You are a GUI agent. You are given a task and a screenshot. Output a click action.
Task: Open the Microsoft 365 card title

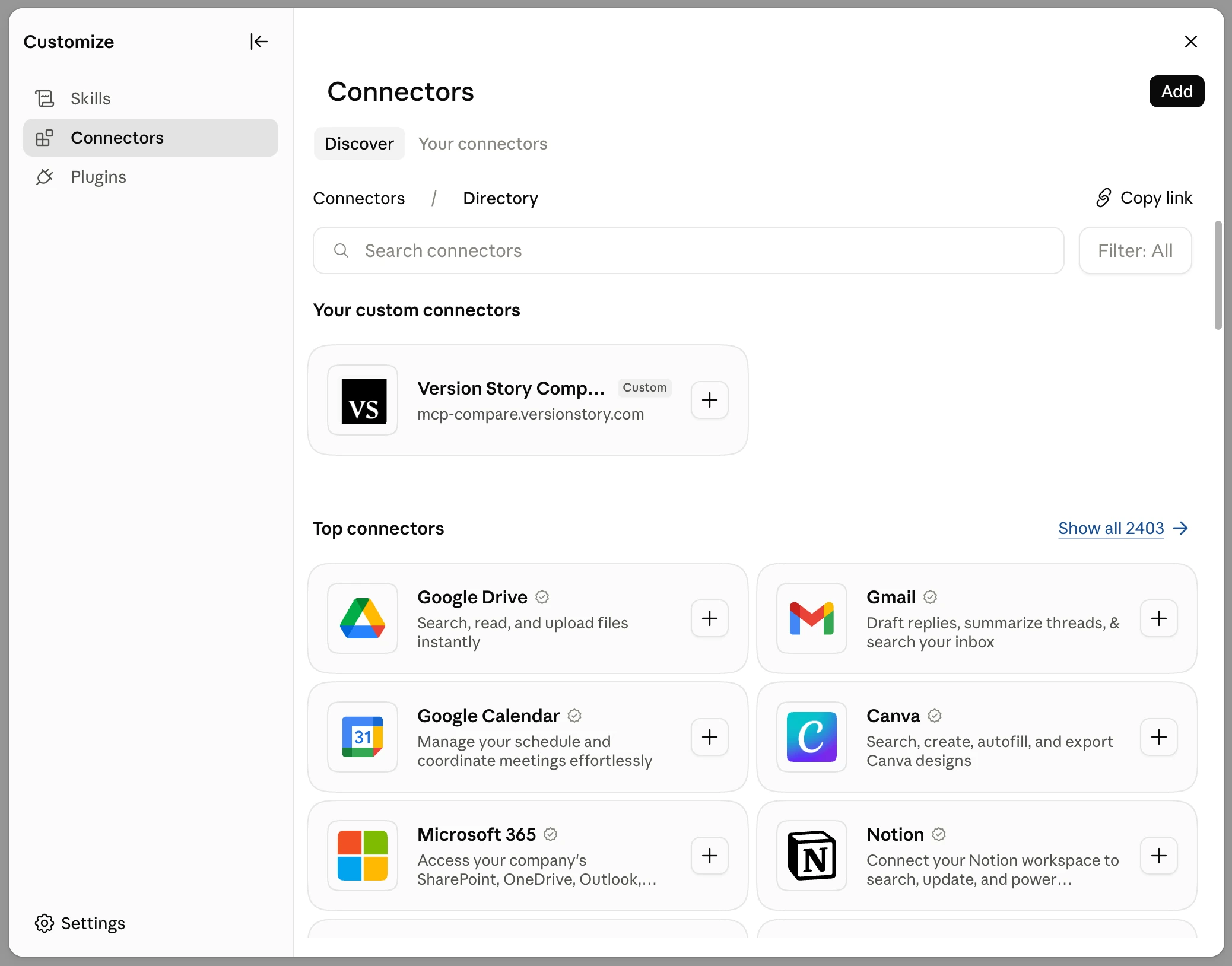click(x=477, y=834)
